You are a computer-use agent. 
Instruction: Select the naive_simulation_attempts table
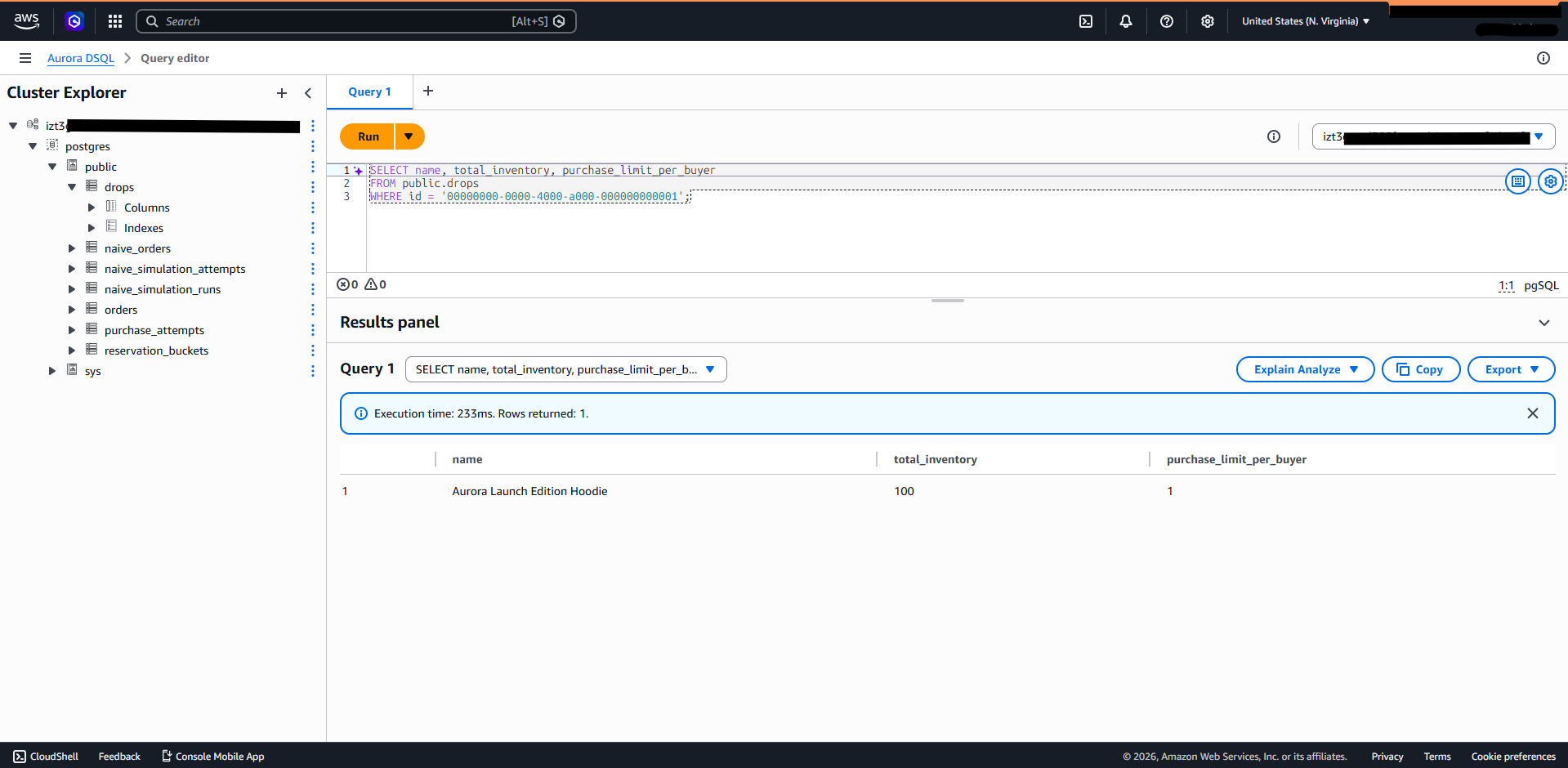point(175,269)
